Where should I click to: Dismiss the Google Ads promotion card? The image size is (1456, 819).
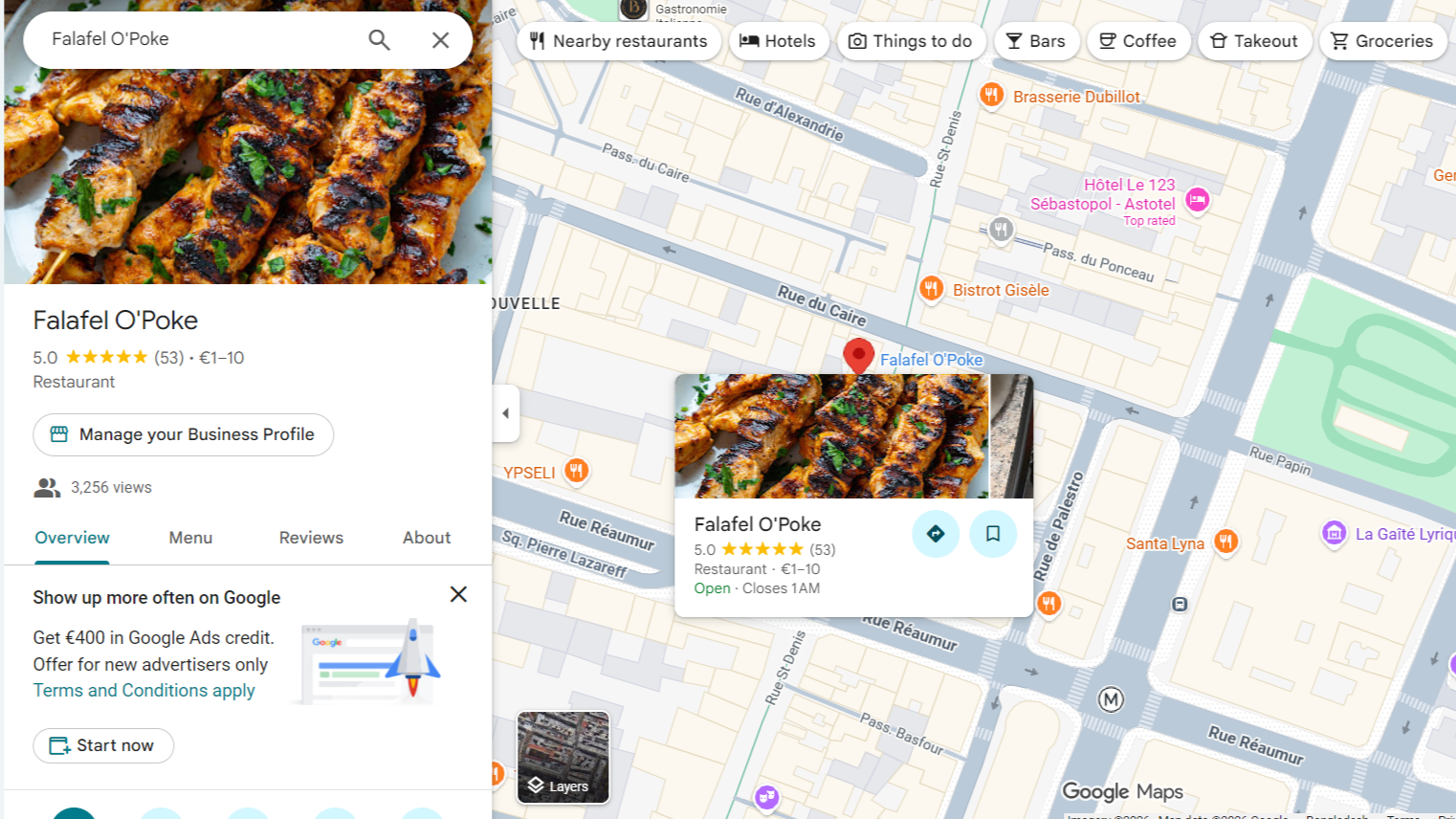(x=458, y=594)
